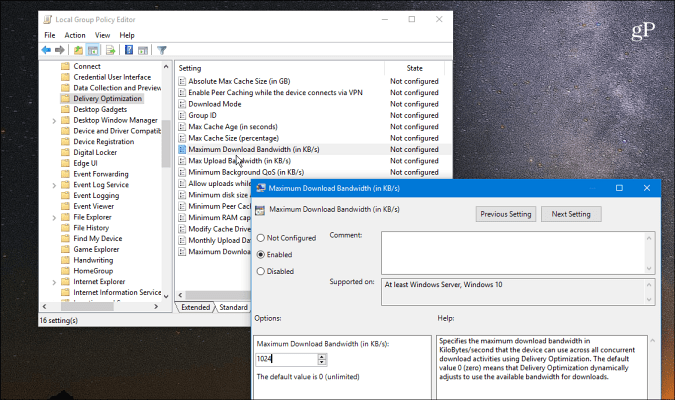The image size is (675, 400).
Task: Open the Help toolbar icon
Action: click(129, 50)
